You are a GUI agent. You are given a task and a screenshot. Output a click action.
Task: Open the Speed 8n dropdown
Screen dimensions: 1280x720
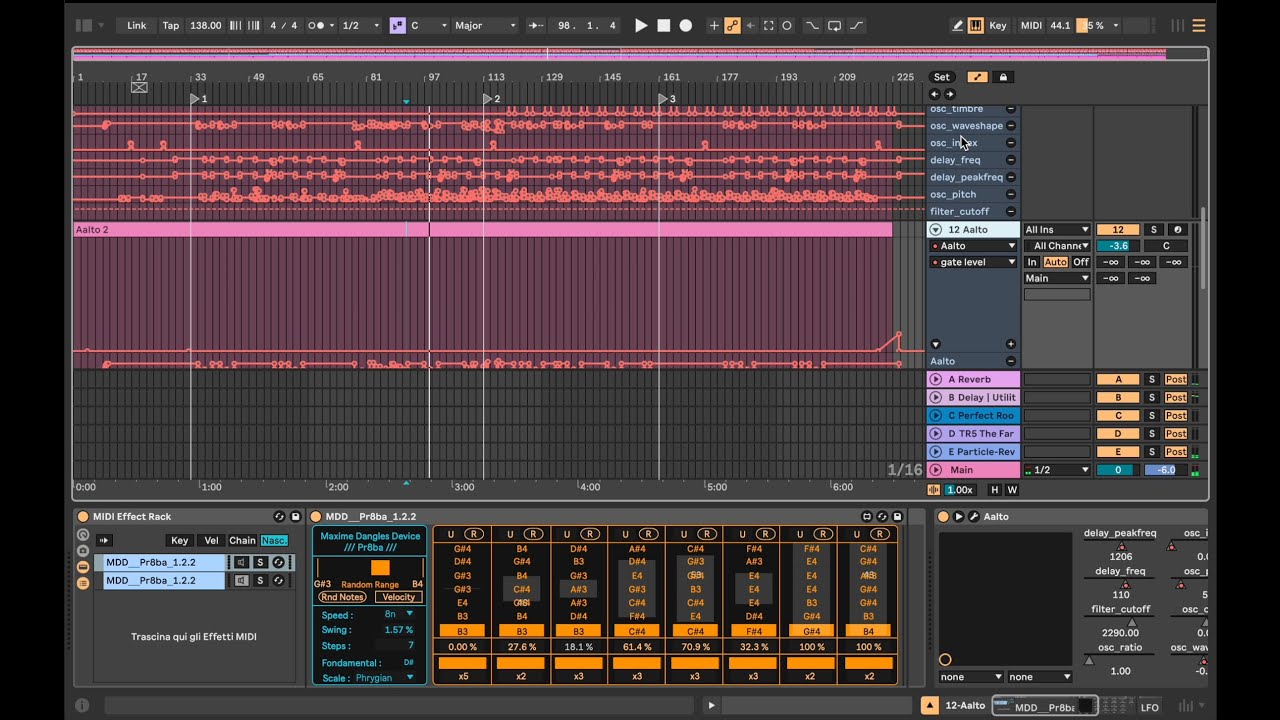tap(399, 615)
